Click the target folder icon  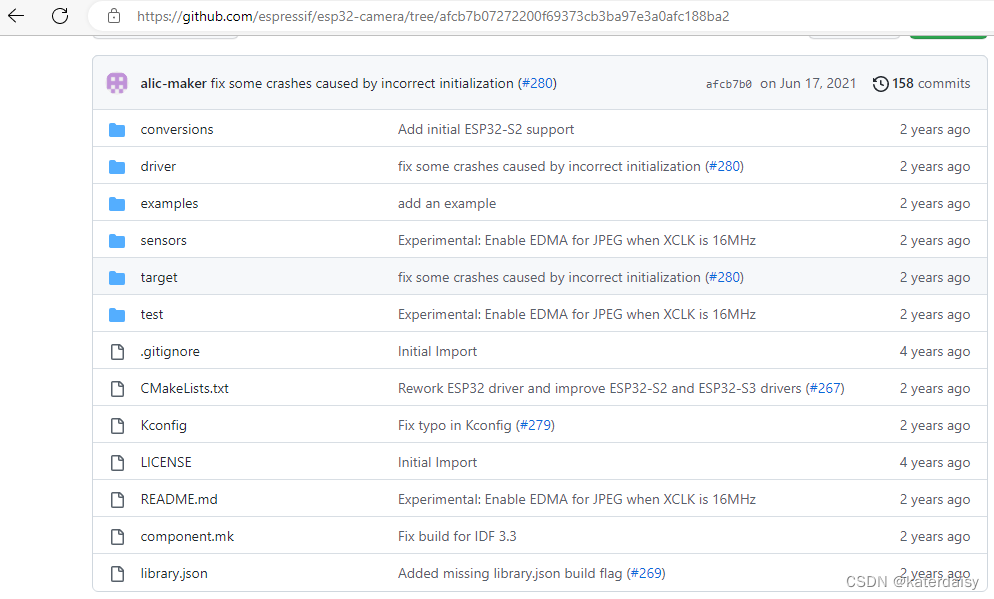[x=117, y=277]
